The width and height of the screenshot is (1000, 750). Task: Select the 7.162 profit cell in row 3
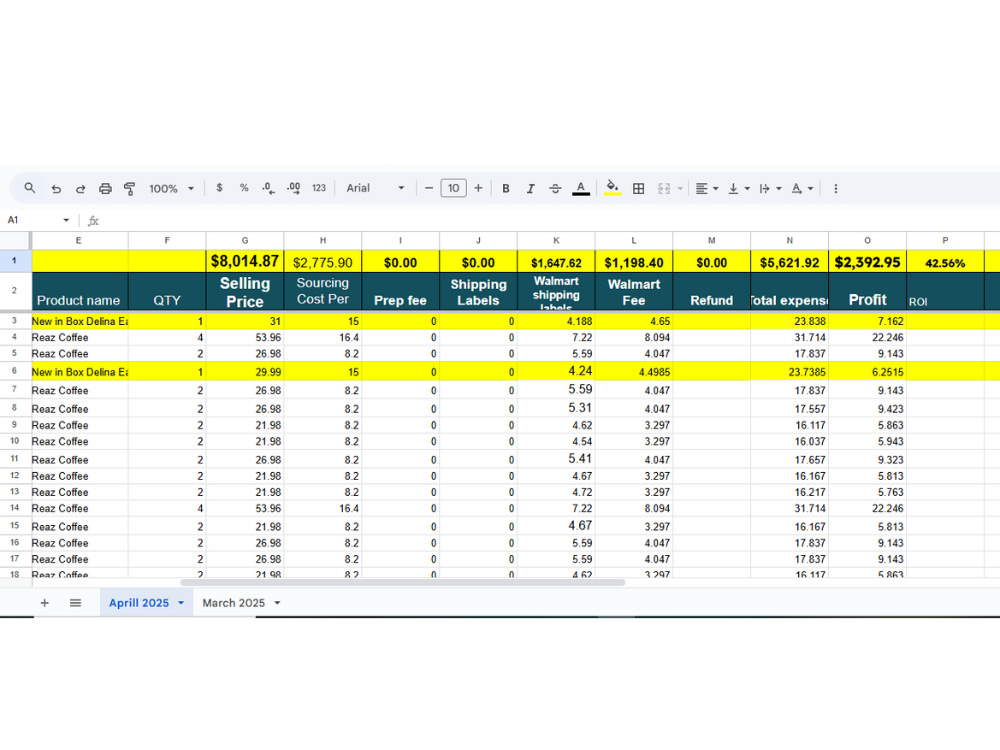click(x=867, y=321)
